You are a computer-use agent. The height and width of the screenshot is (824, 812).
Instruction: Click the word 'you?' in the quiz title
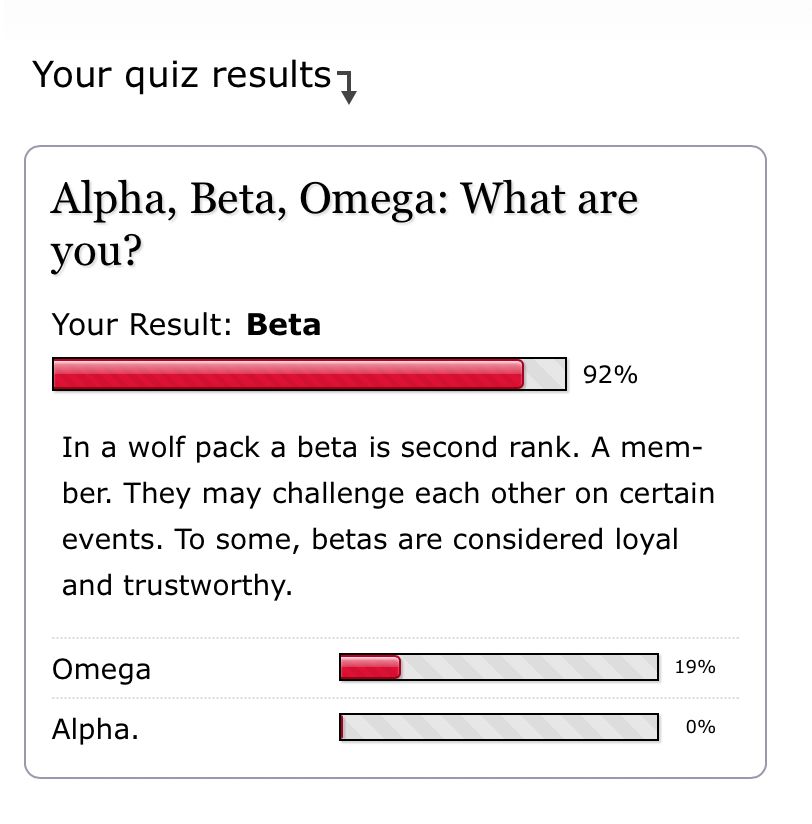(96, 251)
